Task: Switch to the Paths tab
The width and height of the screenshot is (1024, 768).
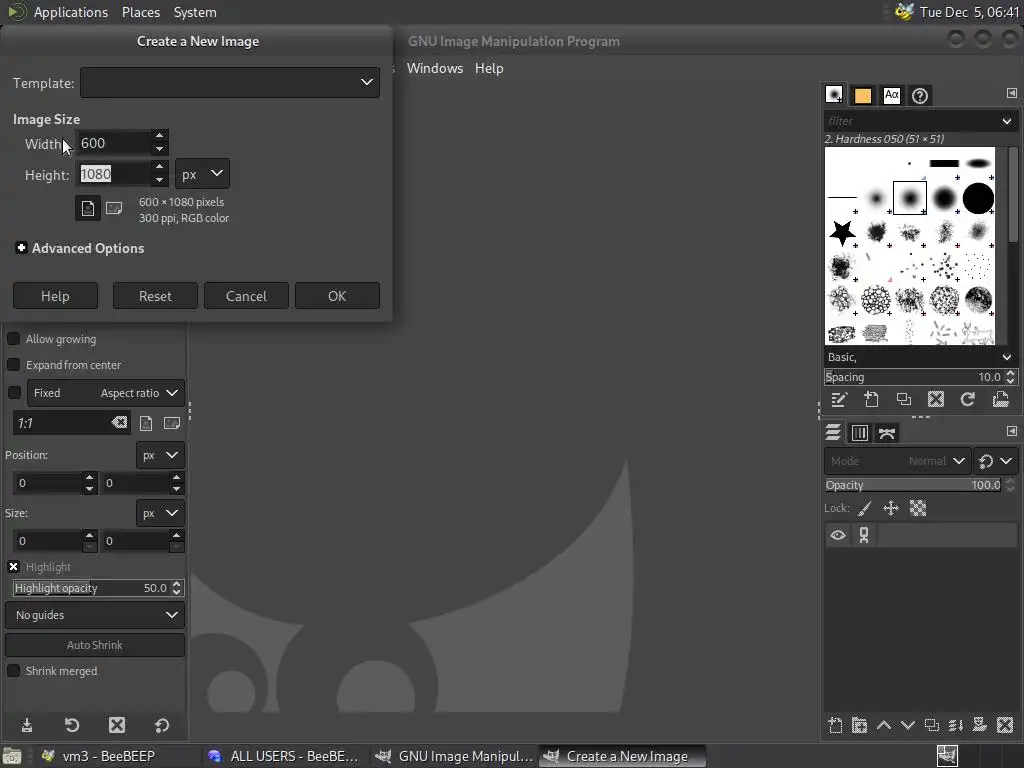Action: 887,432
